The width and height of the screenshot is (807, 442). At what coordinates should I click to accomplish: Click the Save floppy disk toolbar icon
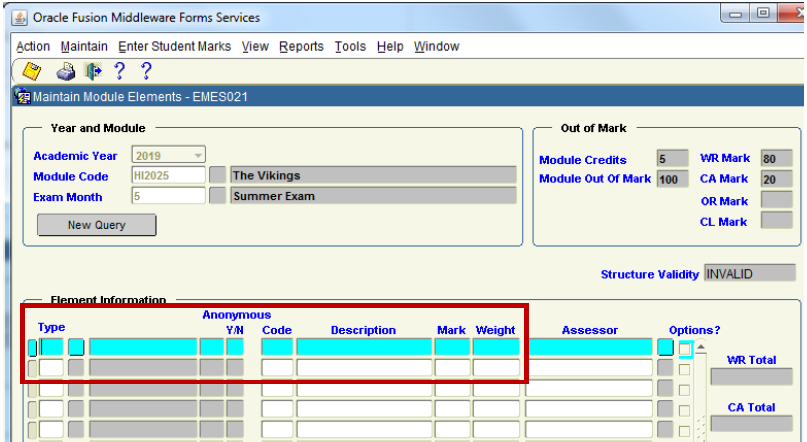click(x=31, y=71)
